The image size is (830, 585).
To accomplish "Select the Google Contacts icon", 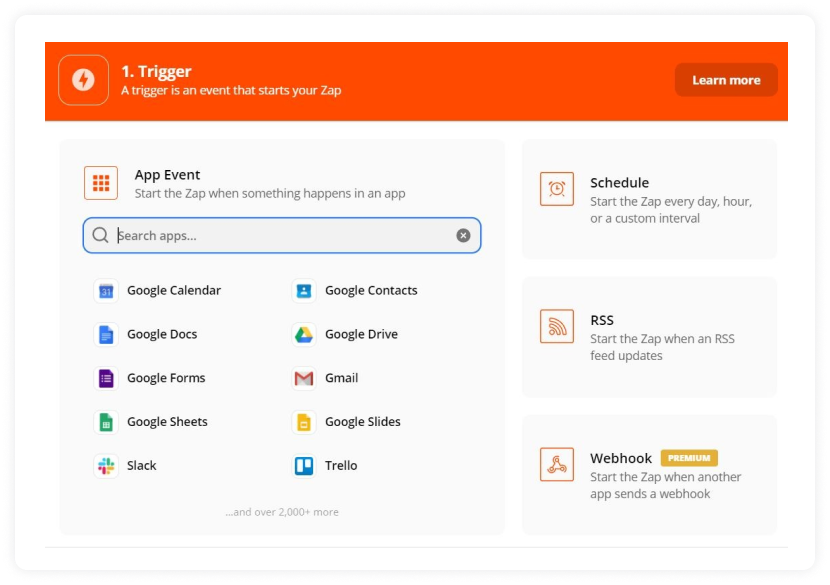I will click(304, 291).
